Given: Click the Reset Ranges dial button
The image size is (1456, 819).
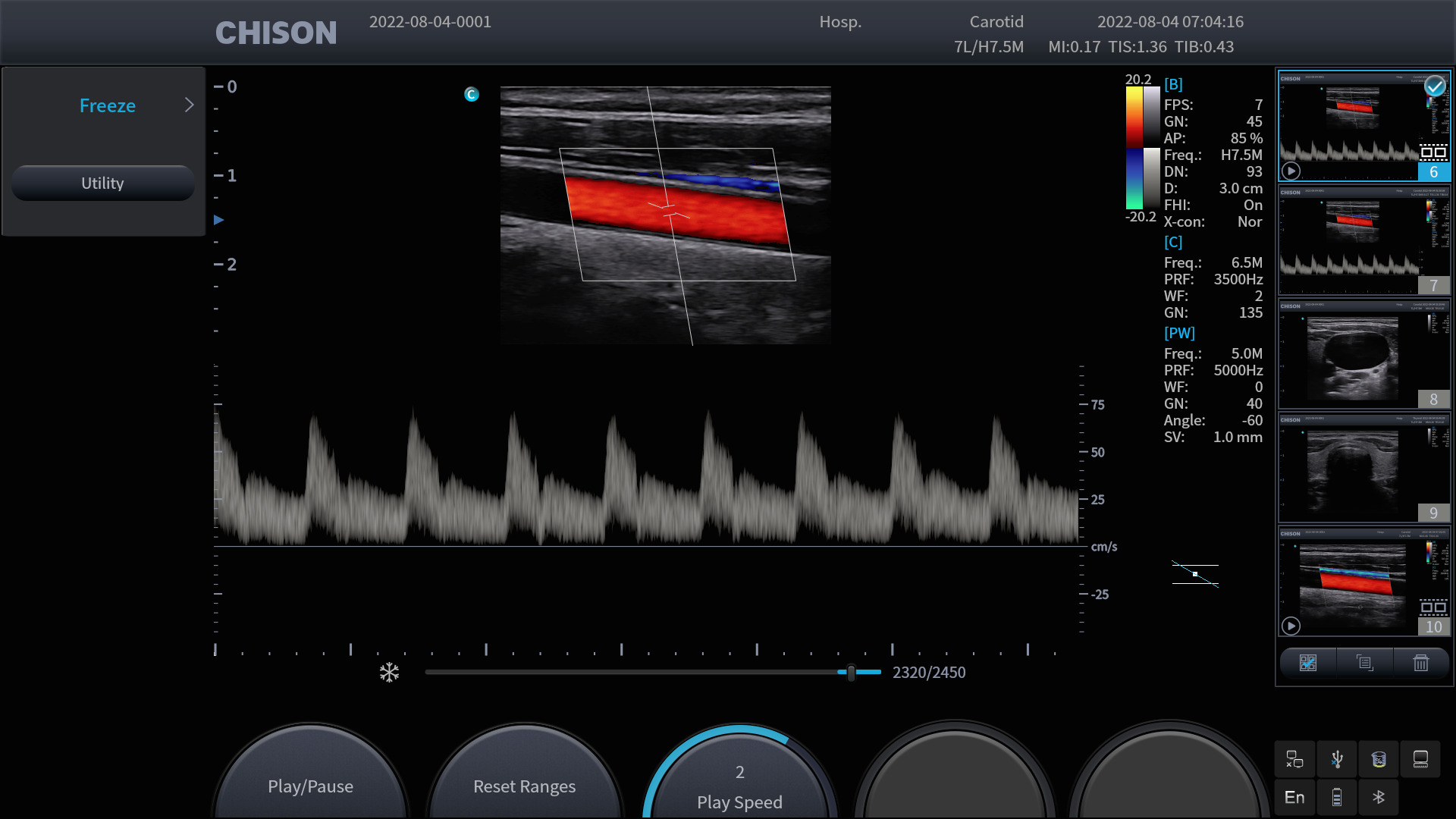Looking at the screenshot, I should 524,773.
